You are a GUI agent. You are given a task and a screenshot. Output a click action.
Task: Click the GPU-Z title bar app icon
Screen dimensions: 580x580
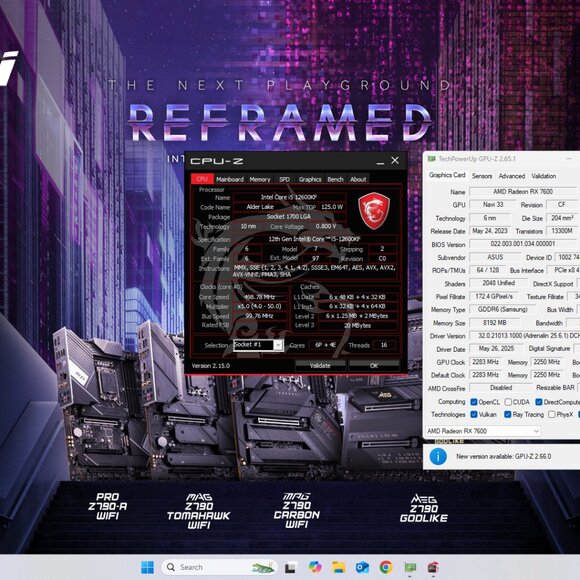click(x=431, y=159)
